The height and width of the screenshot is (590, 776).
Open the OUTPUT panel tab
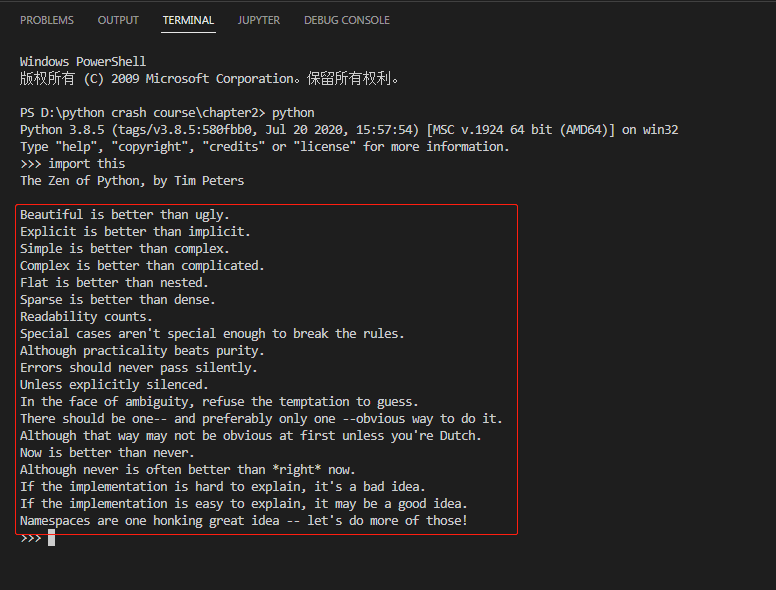(x=118, y=20)
